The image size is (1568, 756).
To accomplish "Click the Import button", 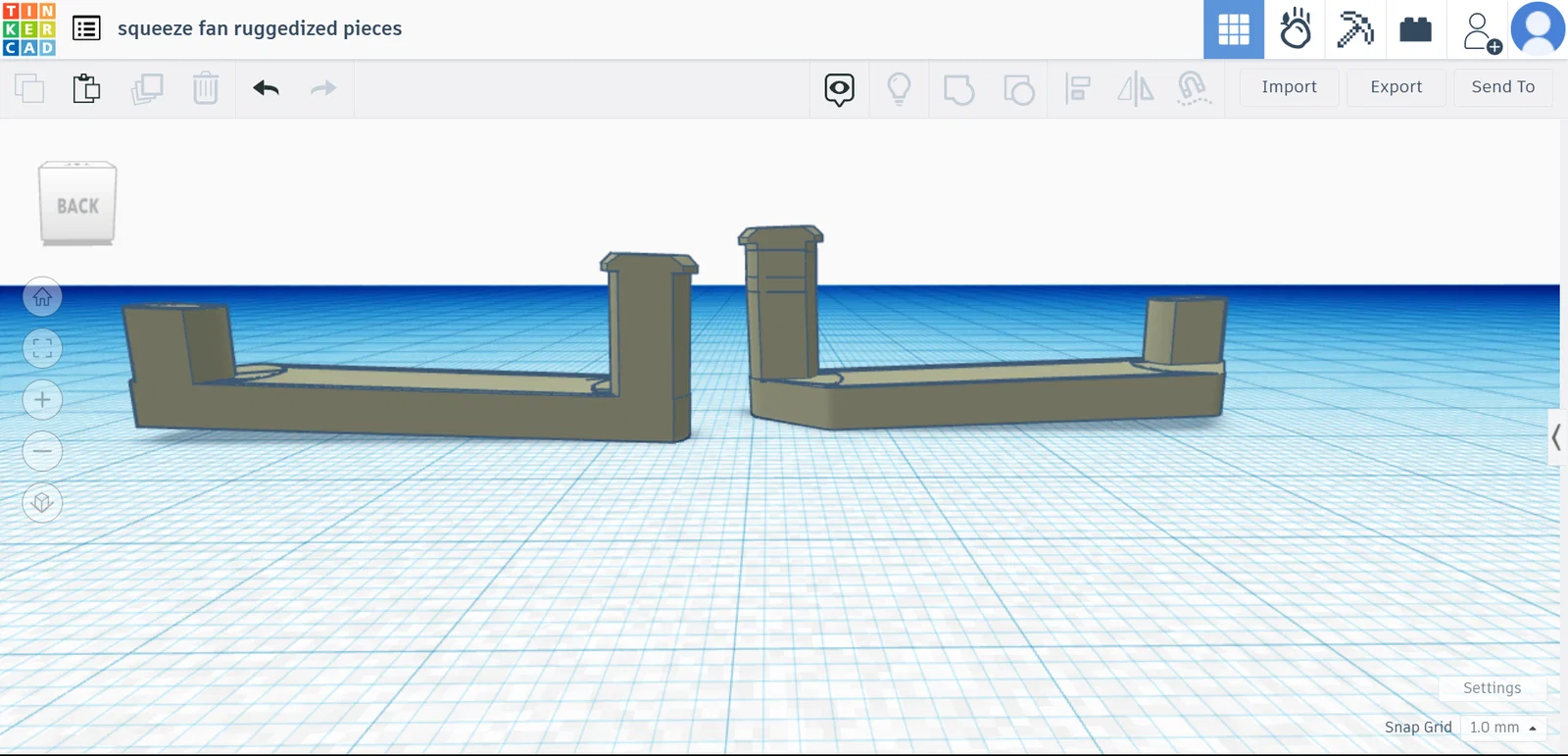I will tap(1289, 87).
